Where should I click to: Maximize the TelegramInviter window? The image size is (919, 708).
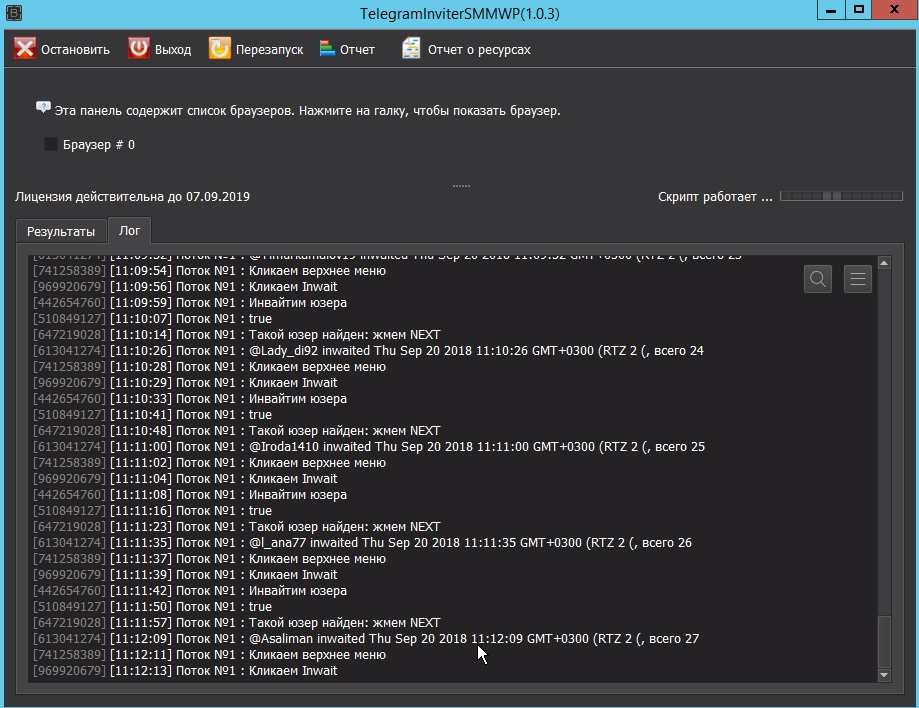pos(859,11)
